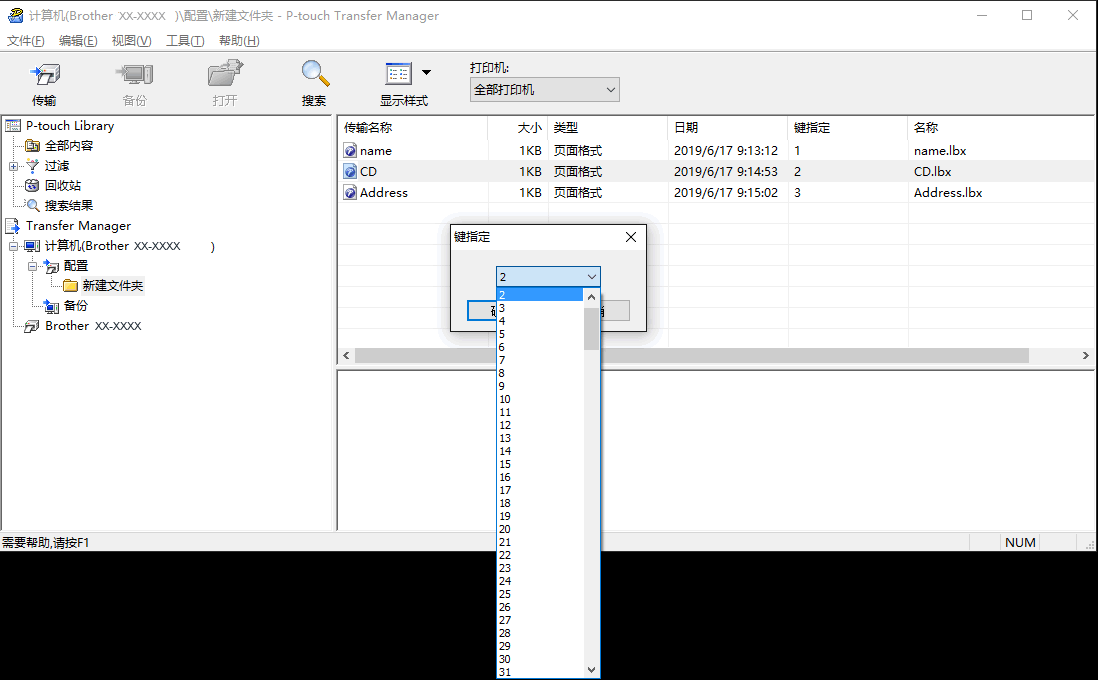
Task: Sort by Key Assign (键指定) column header
Action: [x=848, y=127]
